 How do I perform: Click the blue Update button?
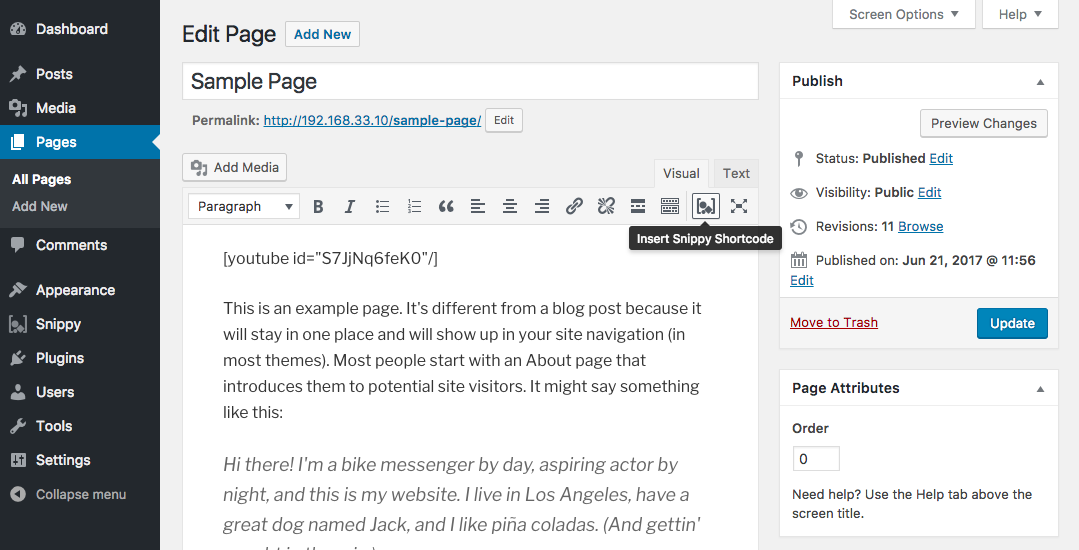pos(1012,324)
